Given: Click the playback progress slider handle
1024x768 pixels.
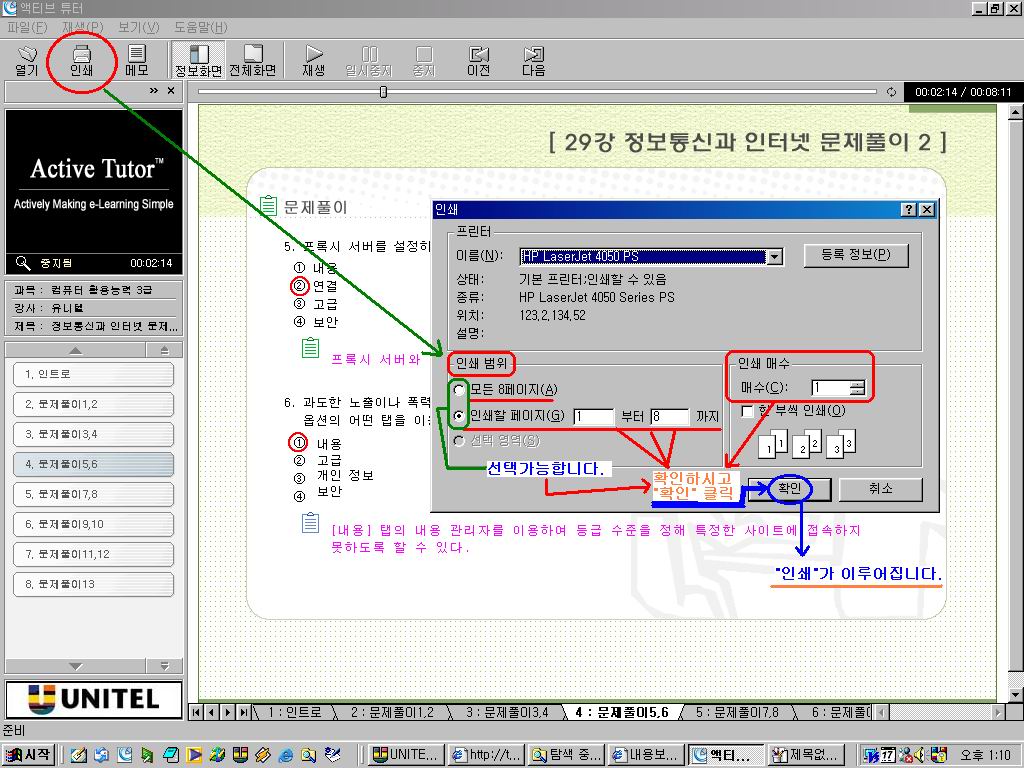Looking at the screenshot, I should (x=383, y=92).
